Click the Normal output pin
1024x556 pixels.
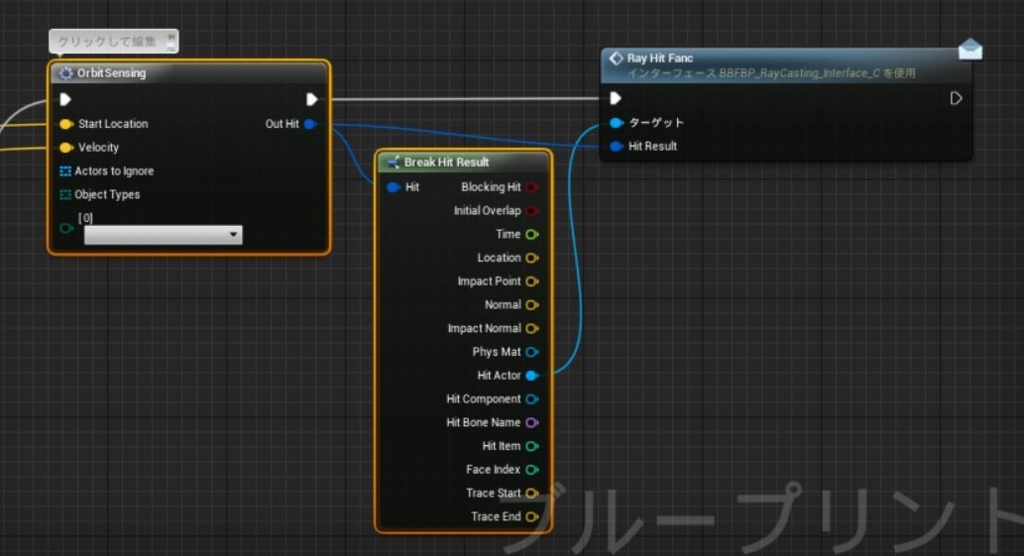[x=532, y=305]
